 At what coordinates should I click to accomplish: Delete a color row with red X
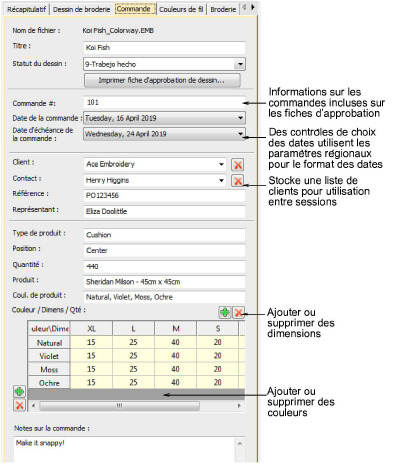pos(19,405)
